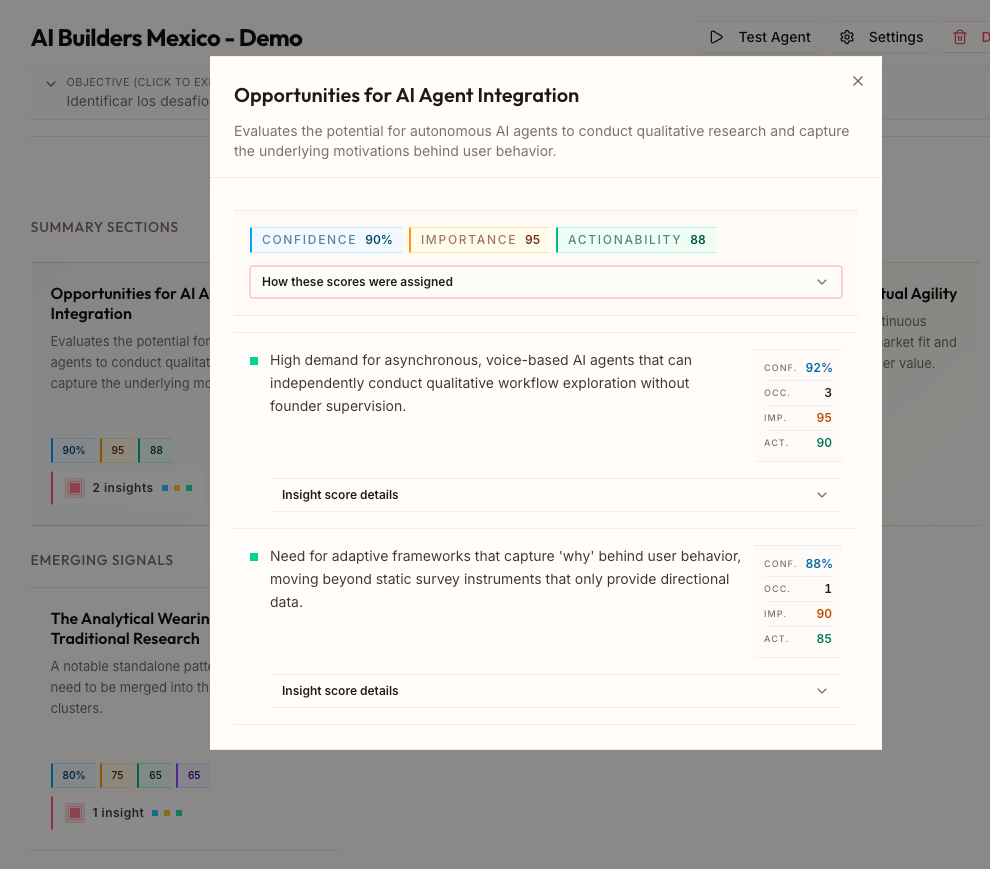Click the 80% confidence chip on emerging signal
This screenshot has height=869, width=990.
click(x=73, y=775)
